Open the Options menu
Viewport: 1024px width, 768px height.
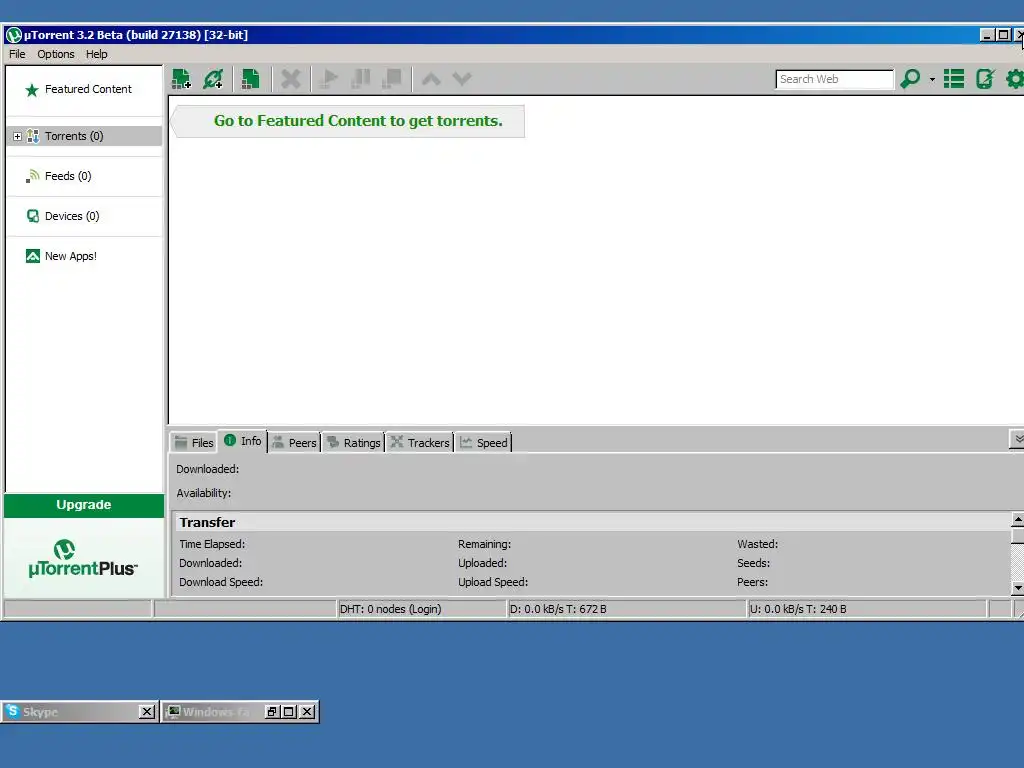point(56,54)
